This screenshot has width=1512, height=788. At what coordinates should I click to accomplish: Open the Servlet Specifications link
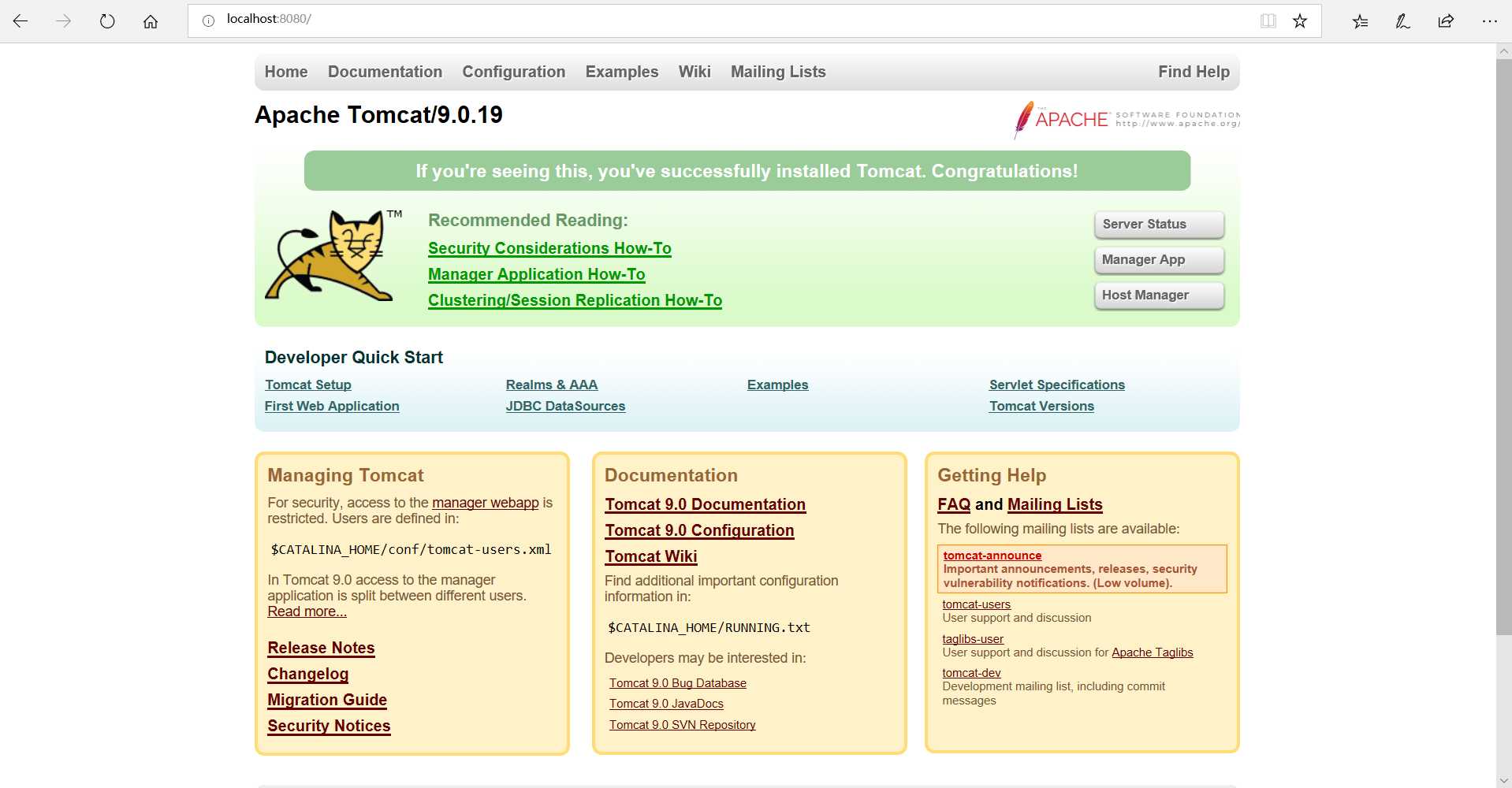tap(1056, 385)
